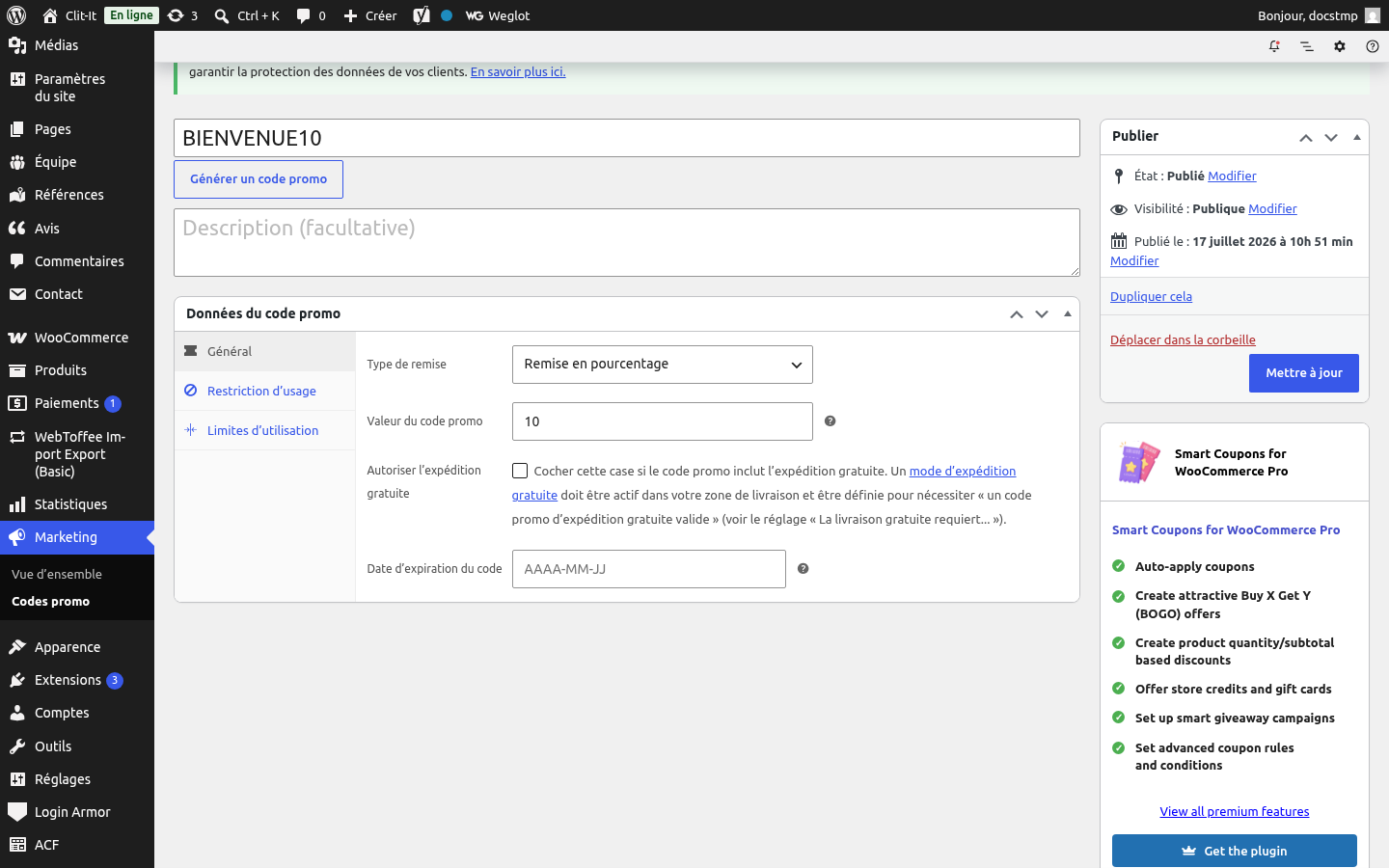
Task: Open the WordPress logo menu
Action: click(16, 15)
